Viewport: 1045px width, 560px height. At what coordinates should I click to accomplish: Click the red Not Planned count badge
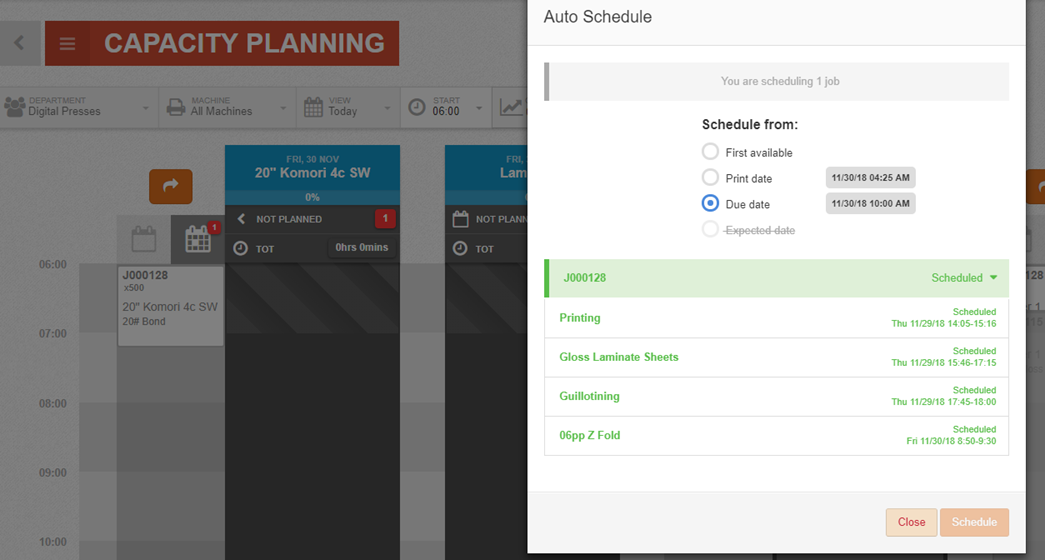click(x=385, y=219)
